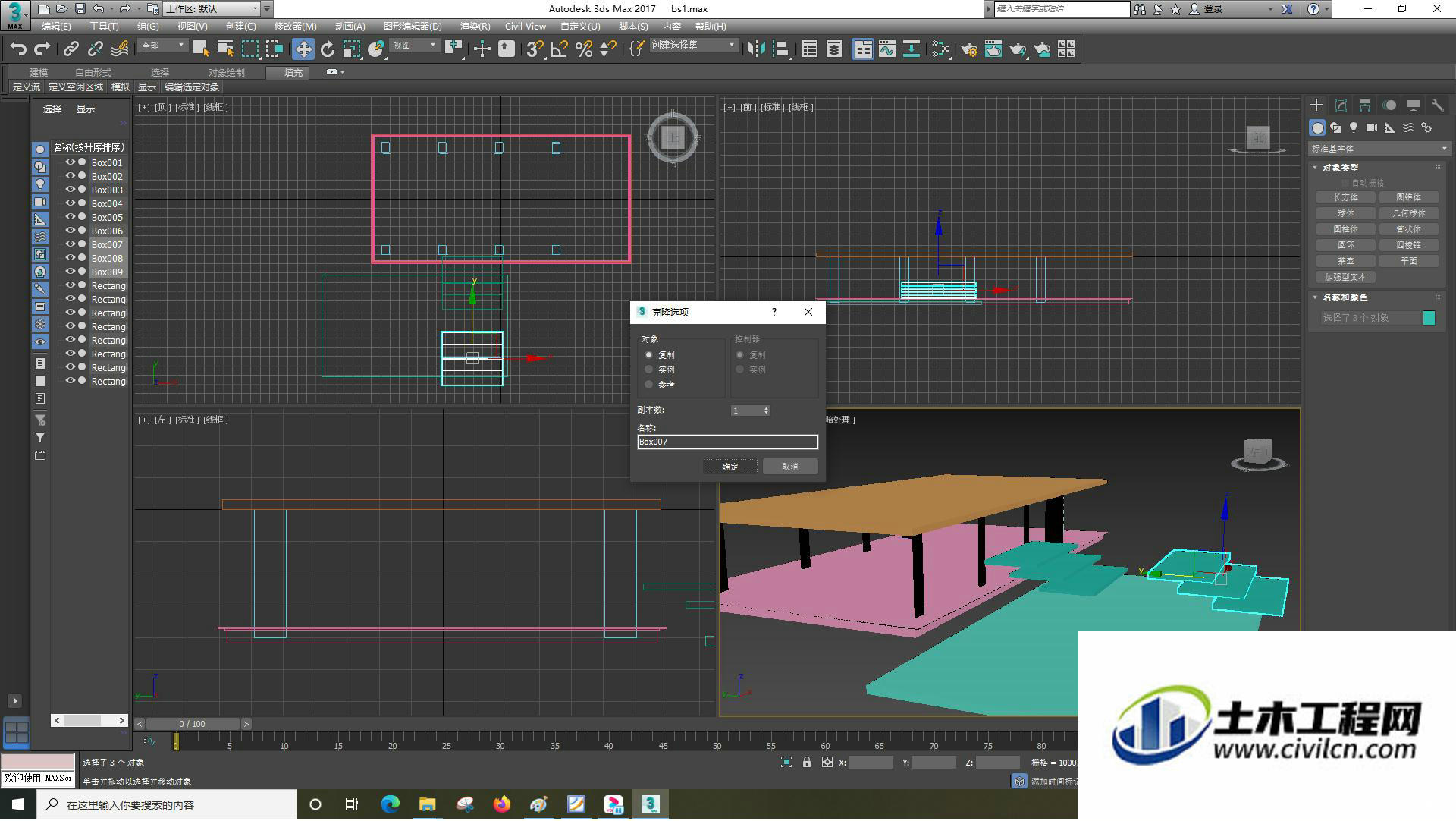Open the Render Setup teapot icon
The height and width of the screenshot is (821, 1456).
coord(969,49)
